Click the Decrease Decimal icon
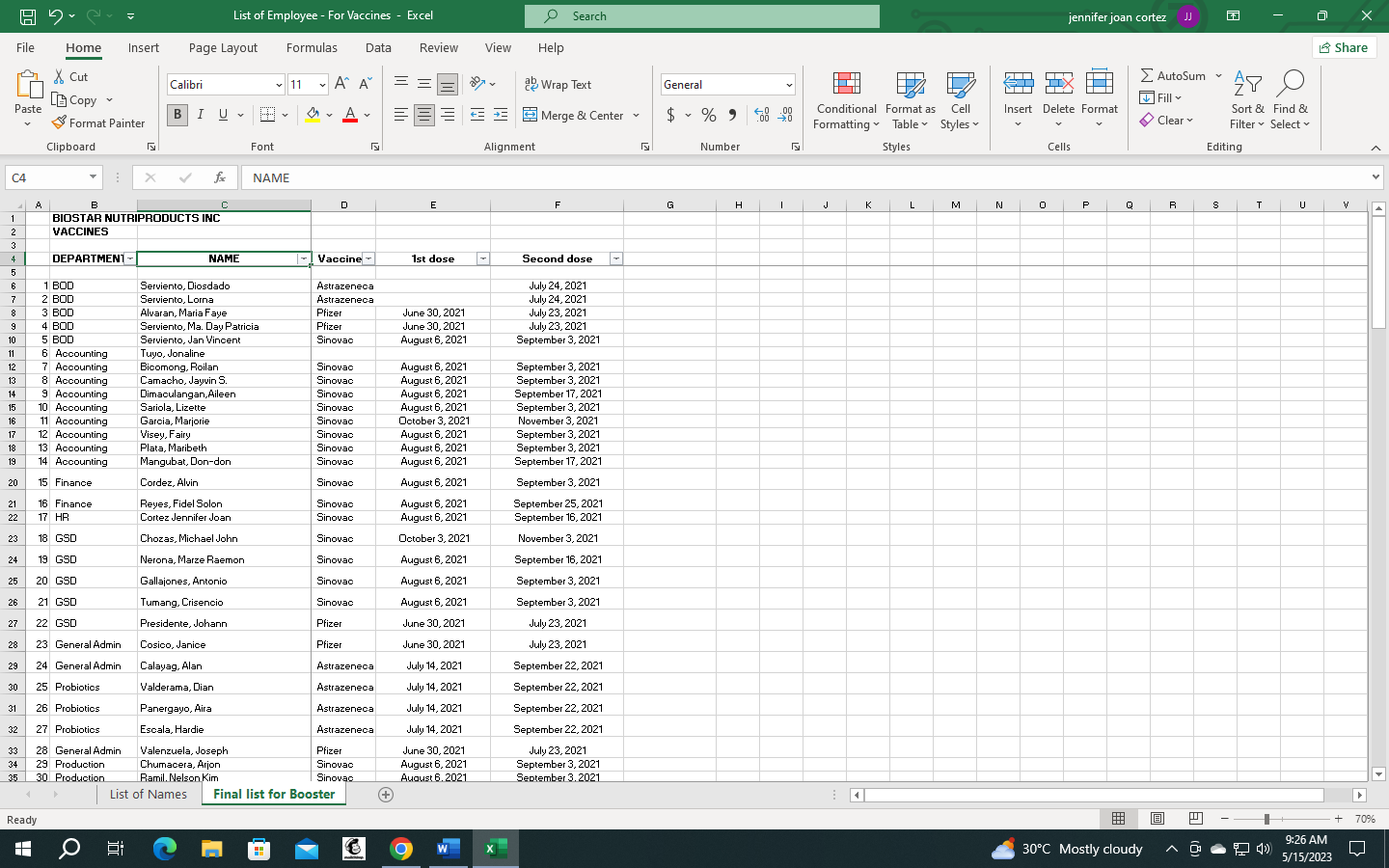1389x868 pixels. [786, 115]
